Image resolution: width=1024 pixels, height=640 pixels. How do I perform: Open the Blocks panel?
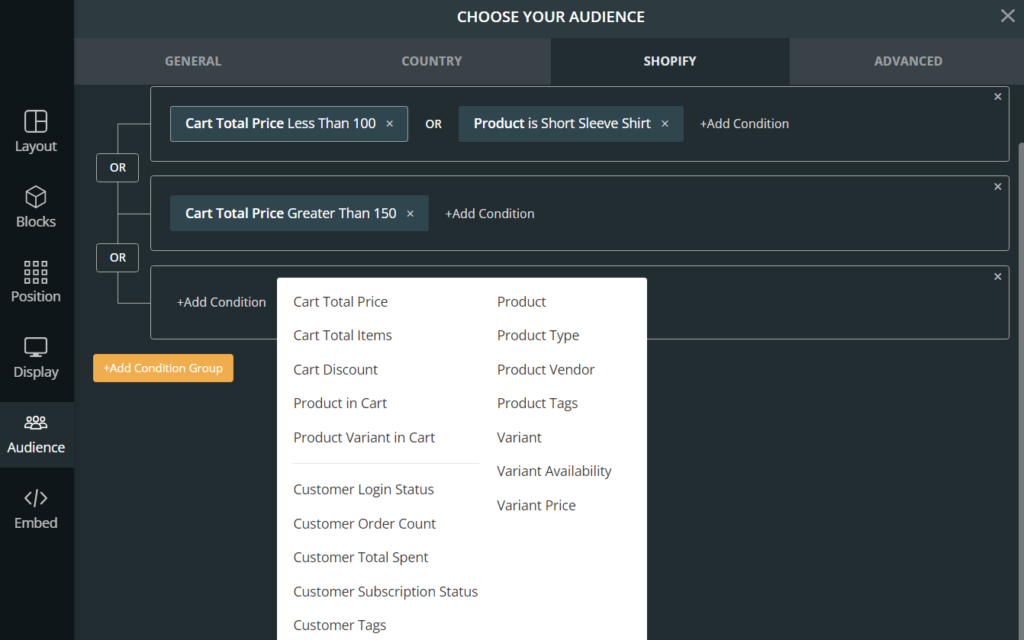pos(36,207)
